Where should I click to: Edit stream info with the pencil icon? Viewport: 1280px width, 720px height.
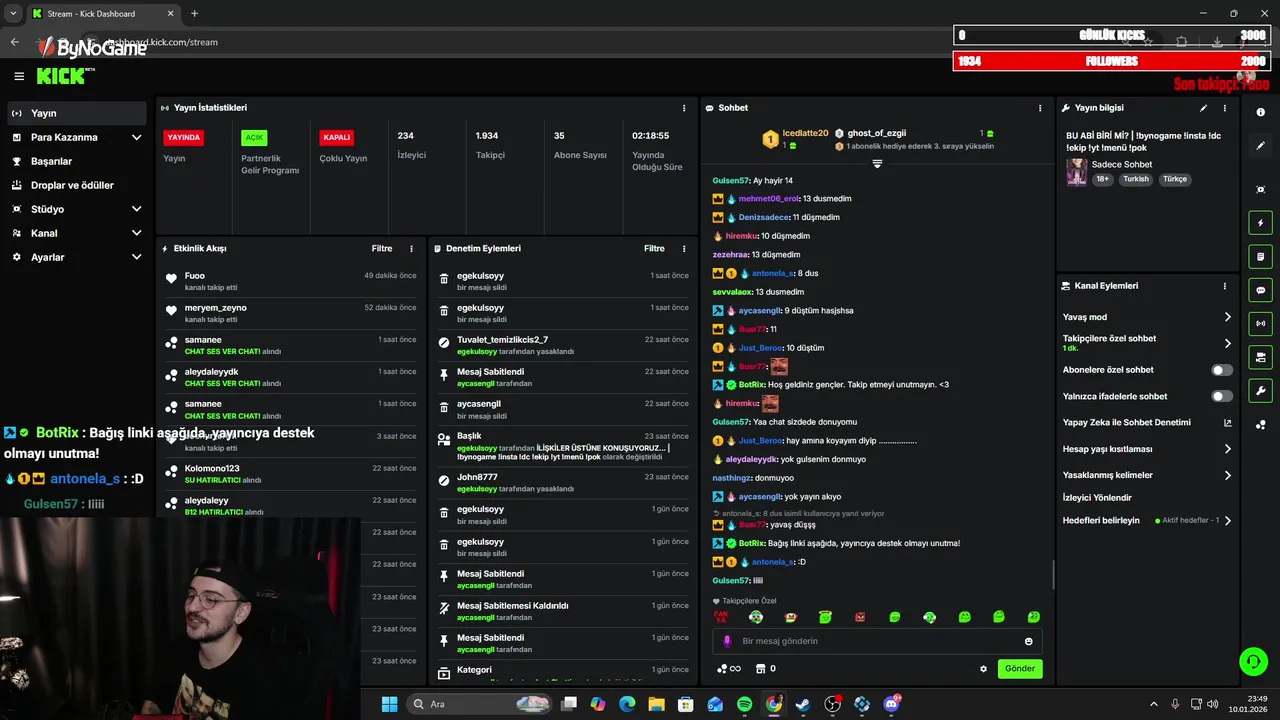click(1203, 108)
